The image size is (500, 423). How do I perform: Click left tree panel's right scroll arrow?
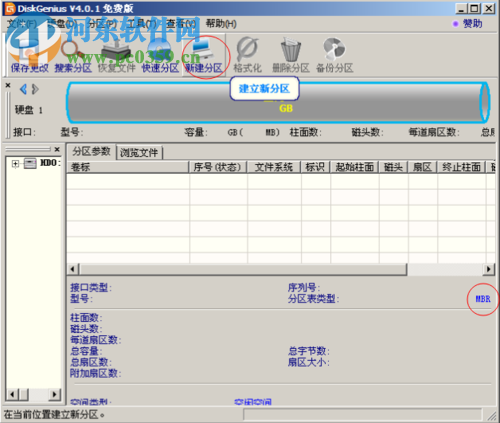click(x=54, y=395)
